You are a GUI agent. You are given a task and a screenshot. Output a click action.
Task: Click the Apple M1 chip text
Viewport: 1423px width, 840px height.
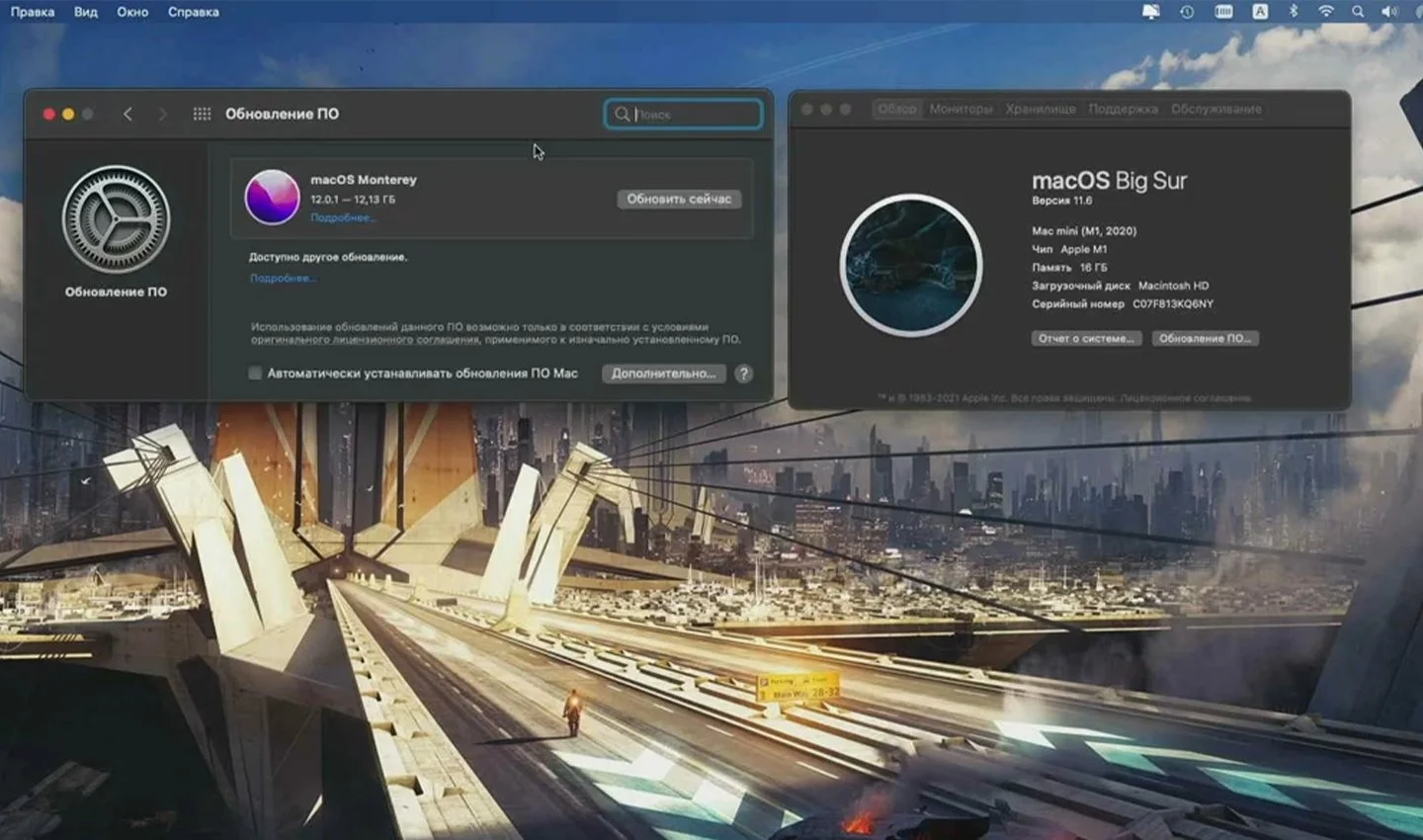[x=1084, y=250]
